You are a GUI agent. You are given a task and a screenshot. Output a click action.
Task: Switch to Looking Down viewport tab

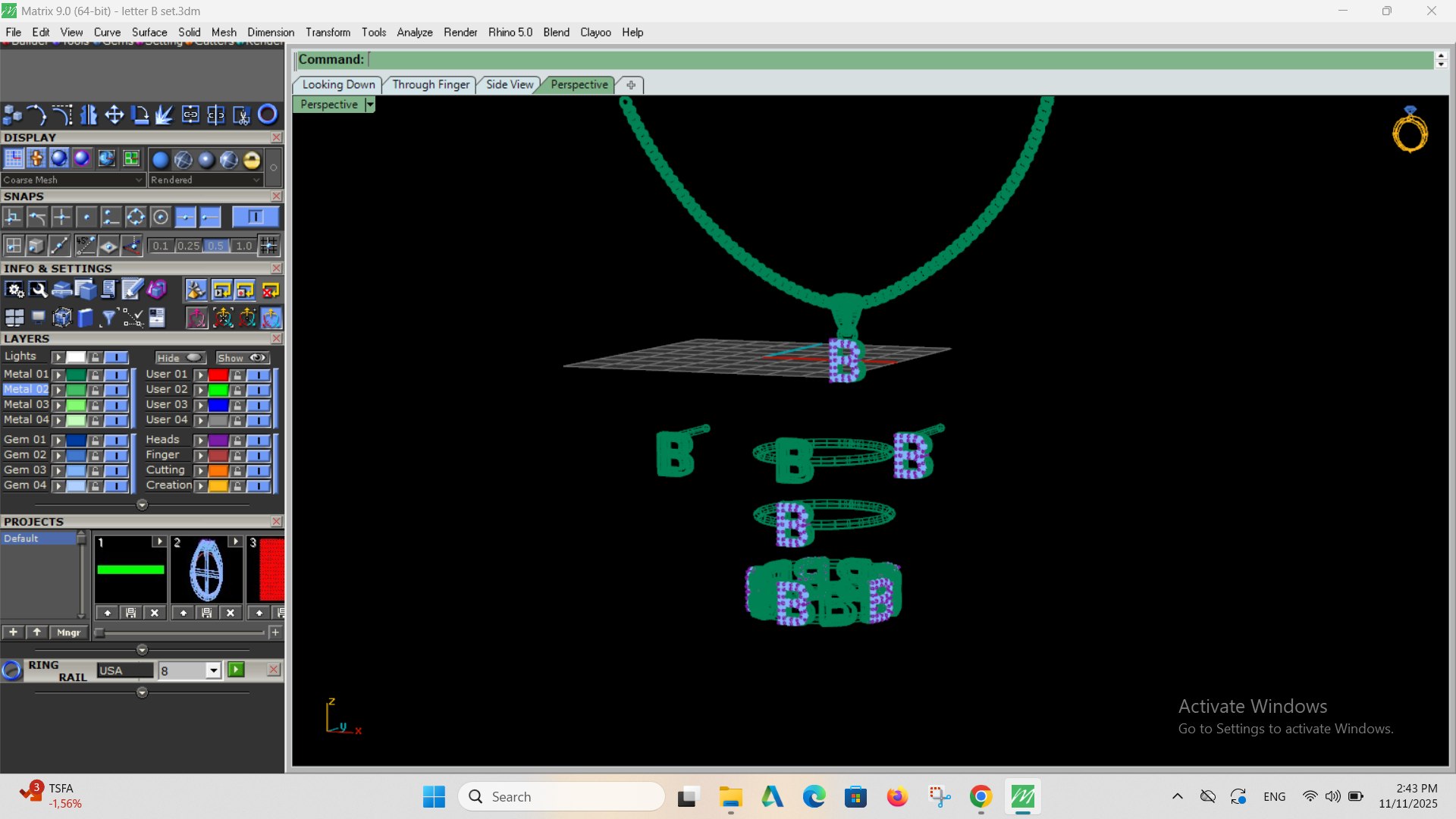[x=338, y=85]
